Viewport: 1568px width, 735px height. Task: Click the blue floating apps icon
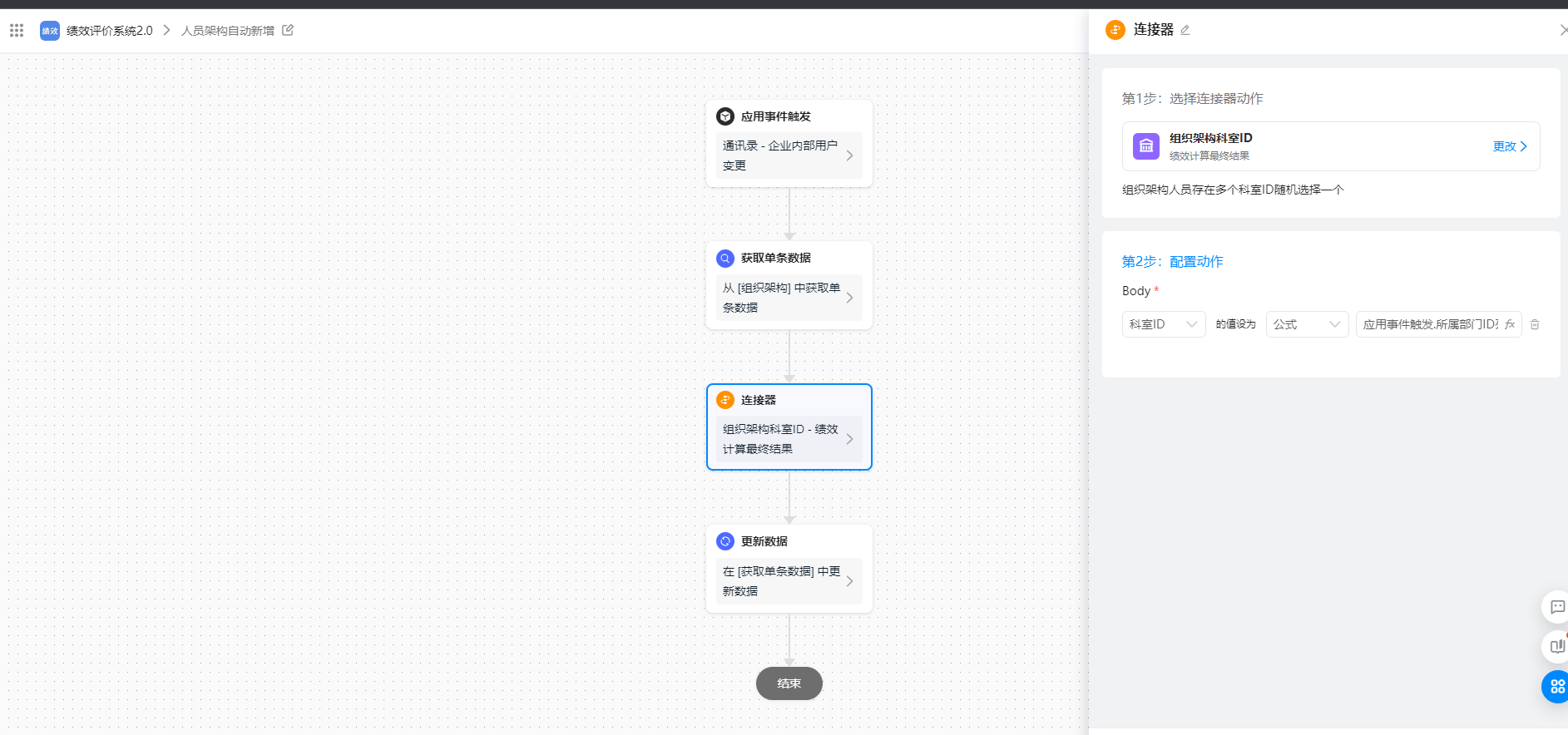[1556, 687]
